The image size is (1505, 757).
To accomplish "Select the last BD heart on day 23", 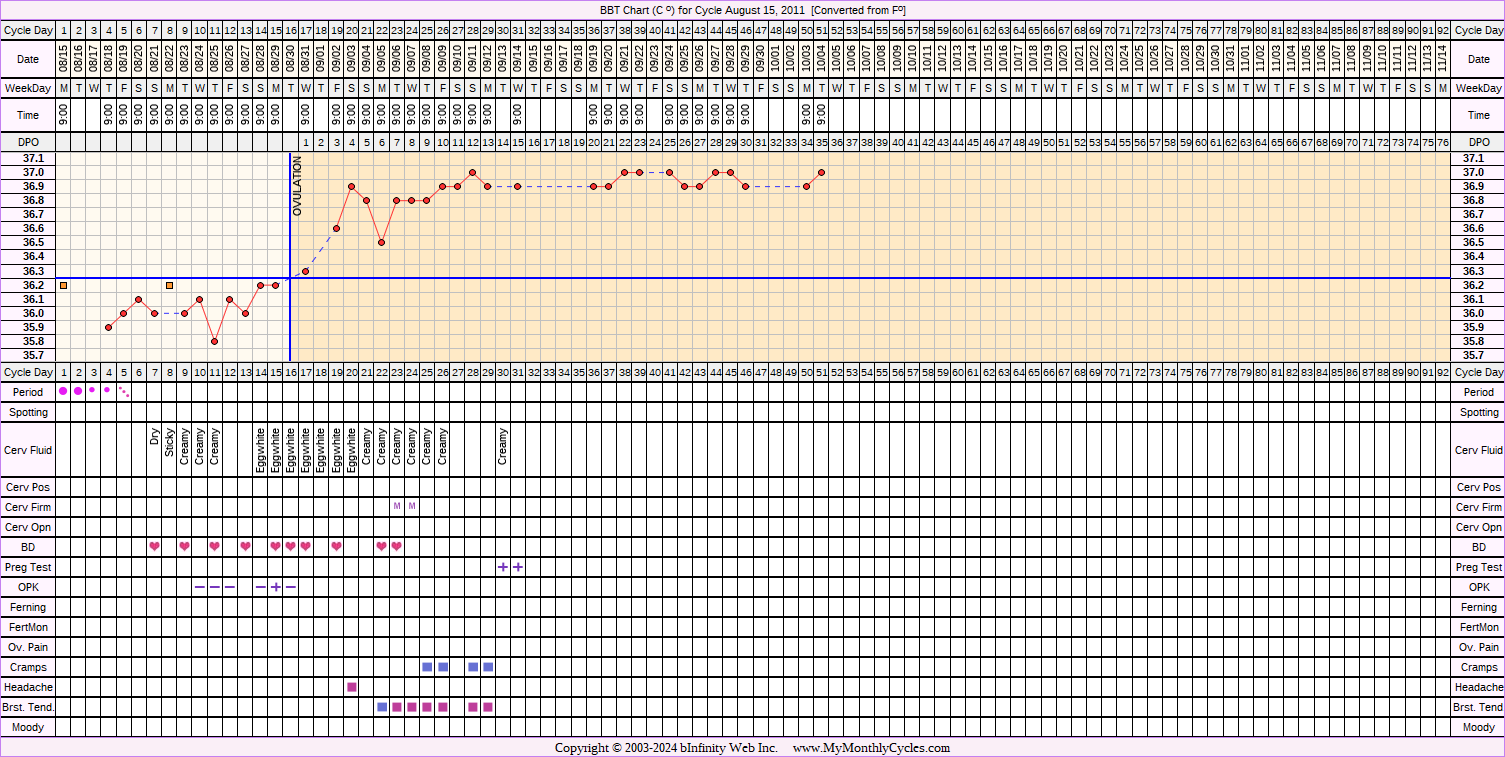I will (x=397, y=546).
